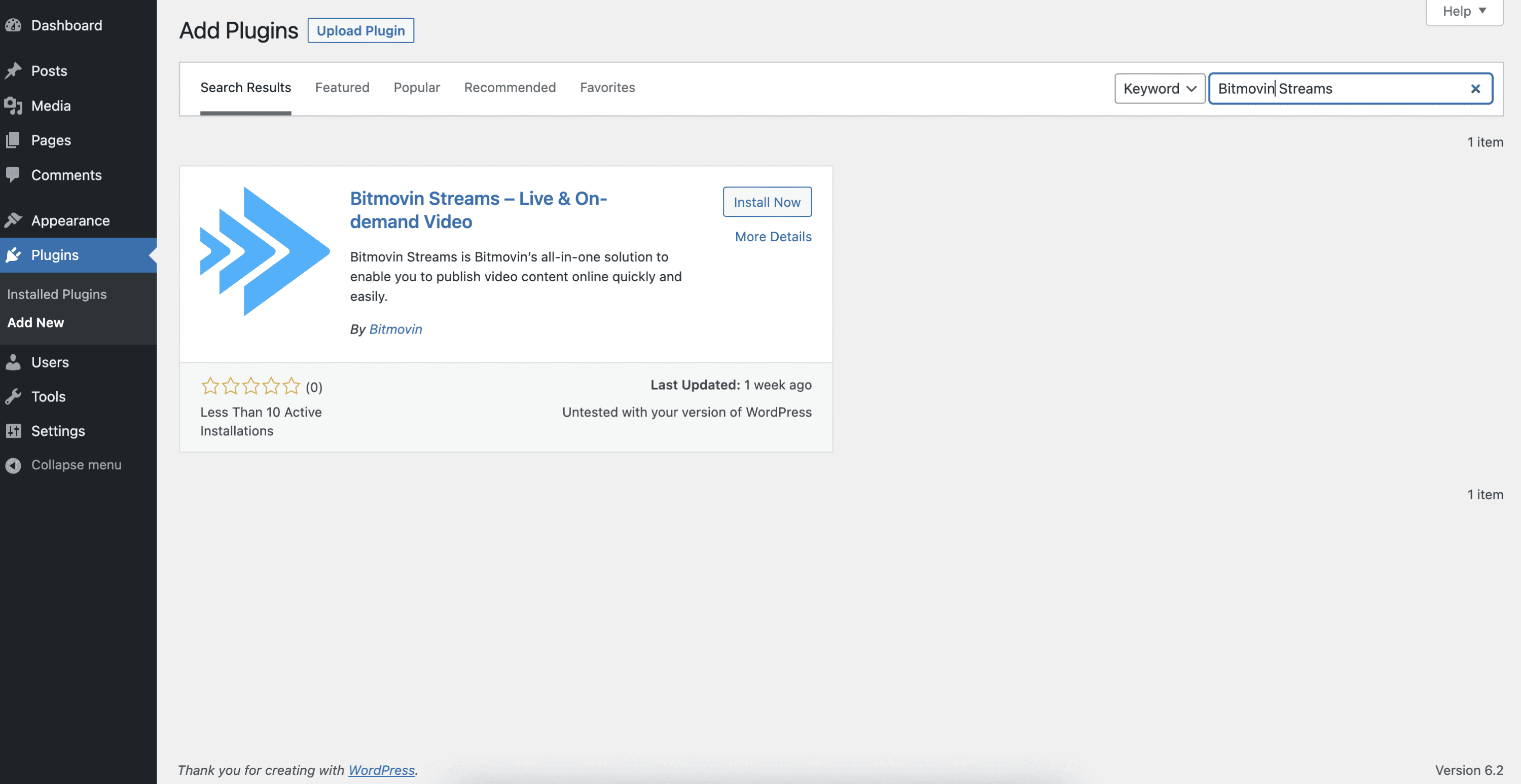Select the Popular tab
Image resolution: width=1521 pixels, height=784 pixels.
[416, 88]
